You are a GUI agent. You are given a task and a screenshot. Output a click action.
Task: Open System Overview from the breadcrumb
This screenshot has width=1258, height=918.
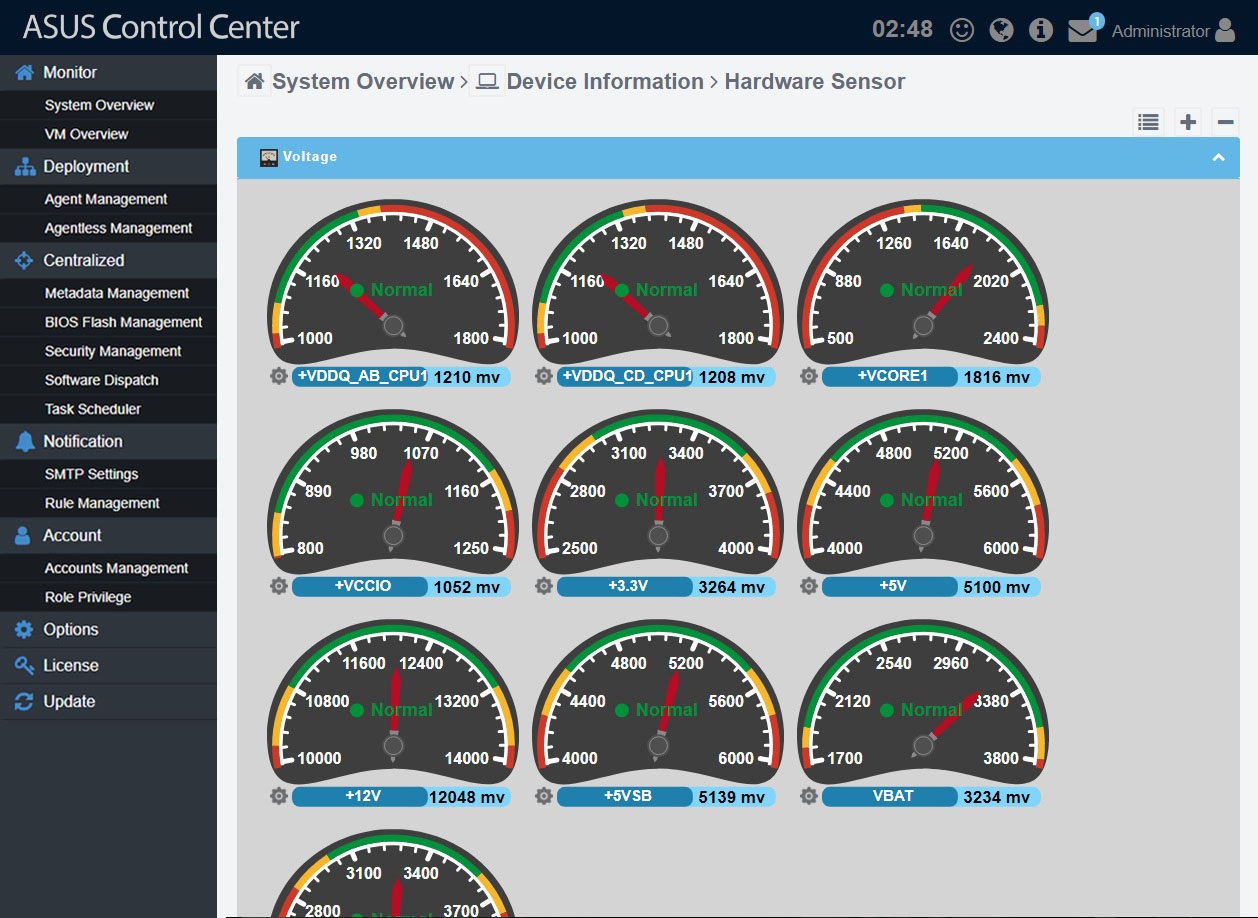click(x=365, y=81)
